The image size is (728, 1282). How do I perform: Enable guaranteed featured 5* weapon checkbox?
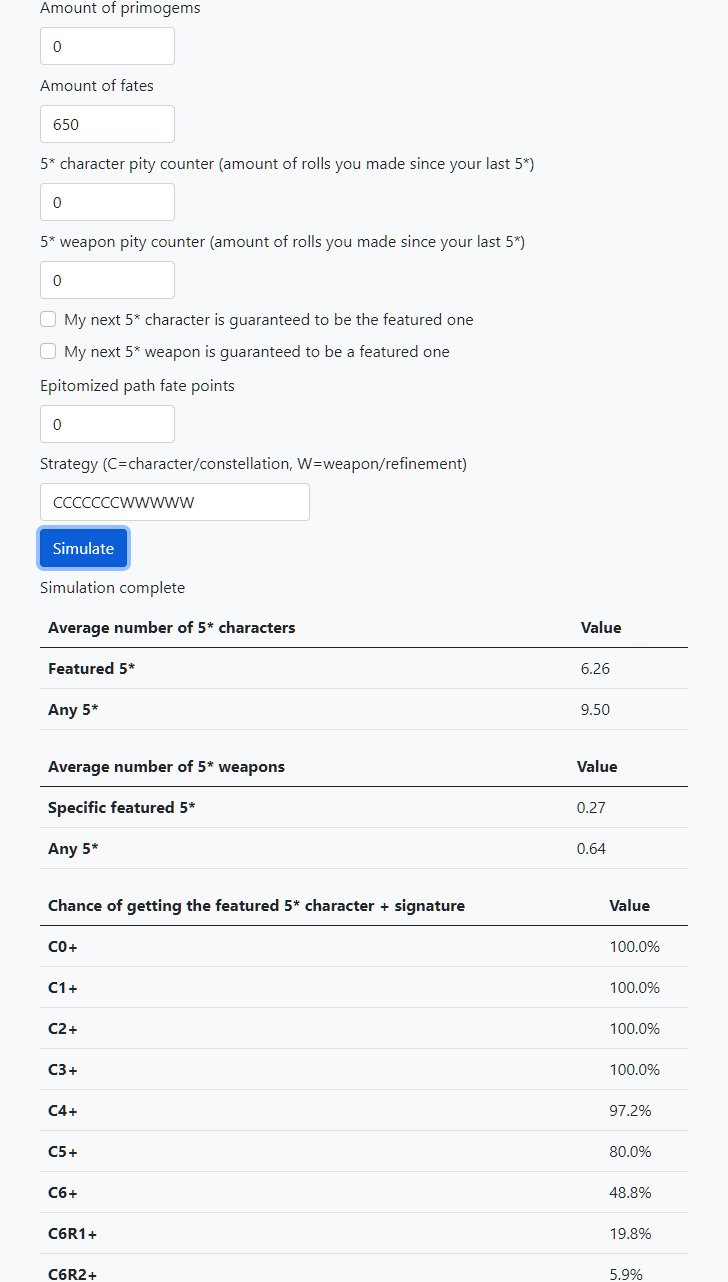48,352
